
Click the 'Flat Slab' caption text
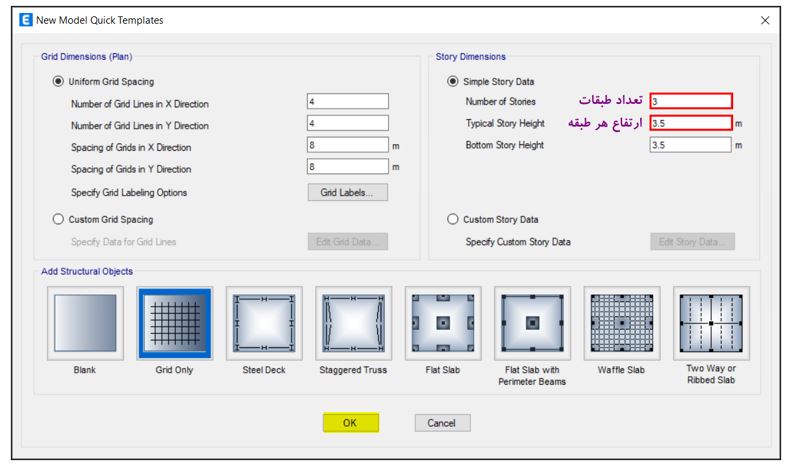click(443, 370)
